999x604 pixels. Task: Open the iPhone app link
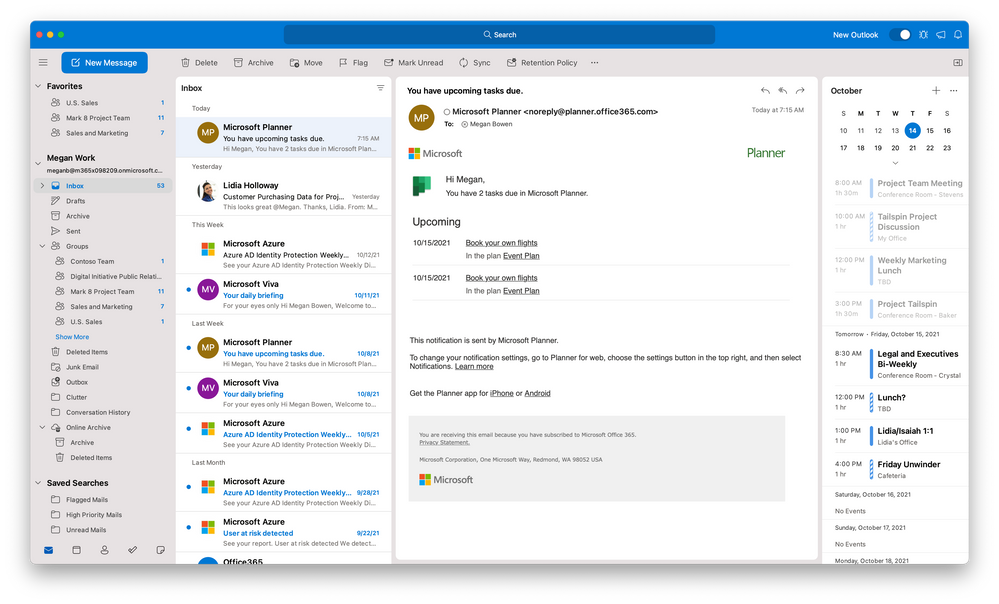pyautogui.click(x=501, y=393)
